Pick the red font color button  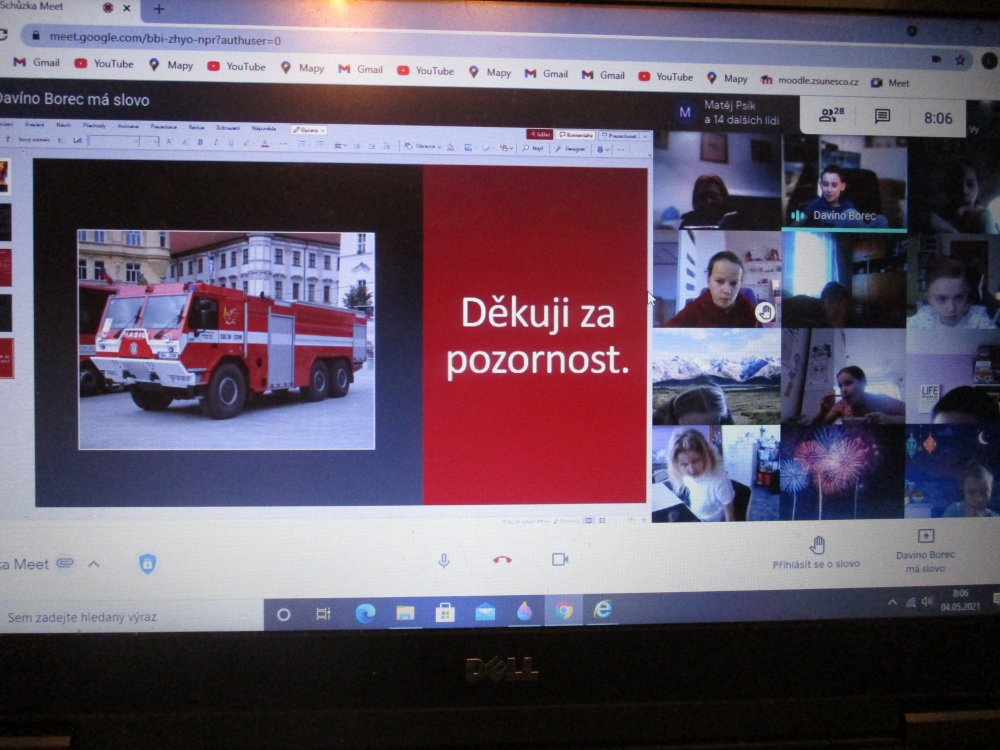(x=265, y=143)
